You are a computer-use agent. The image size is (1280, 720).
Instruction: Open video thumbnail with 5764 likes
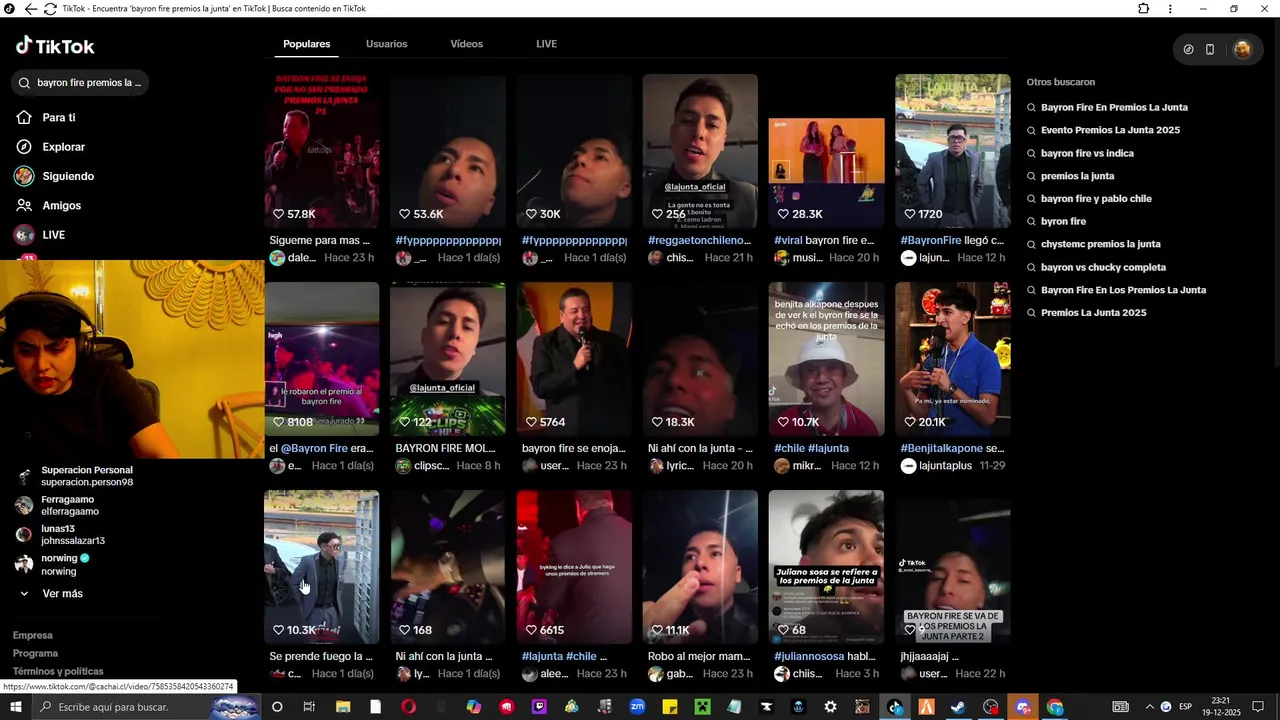[x=574, y=359]
